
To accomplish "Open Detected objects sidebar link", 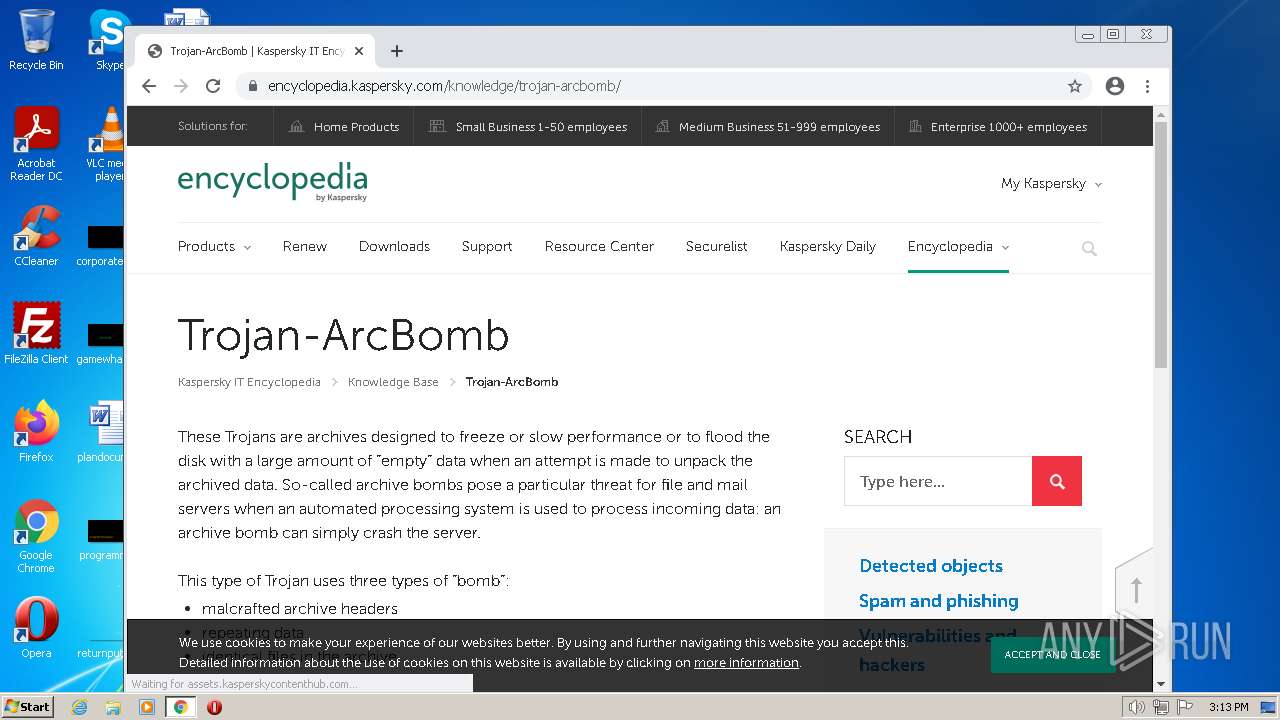I will 931,566.
